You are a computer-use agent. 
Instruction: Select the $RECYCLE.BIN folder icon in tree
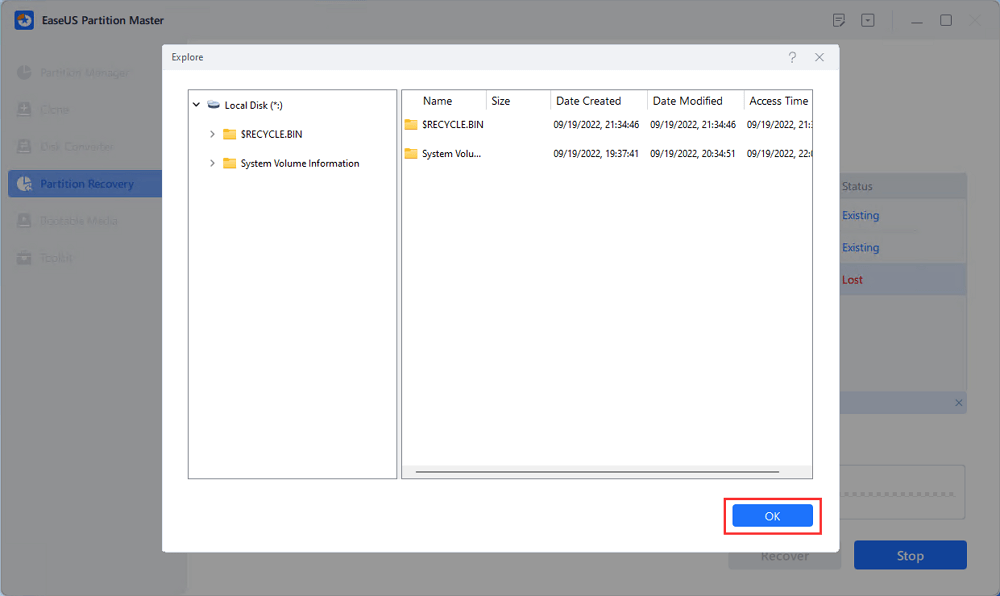(x=229, y=134)
